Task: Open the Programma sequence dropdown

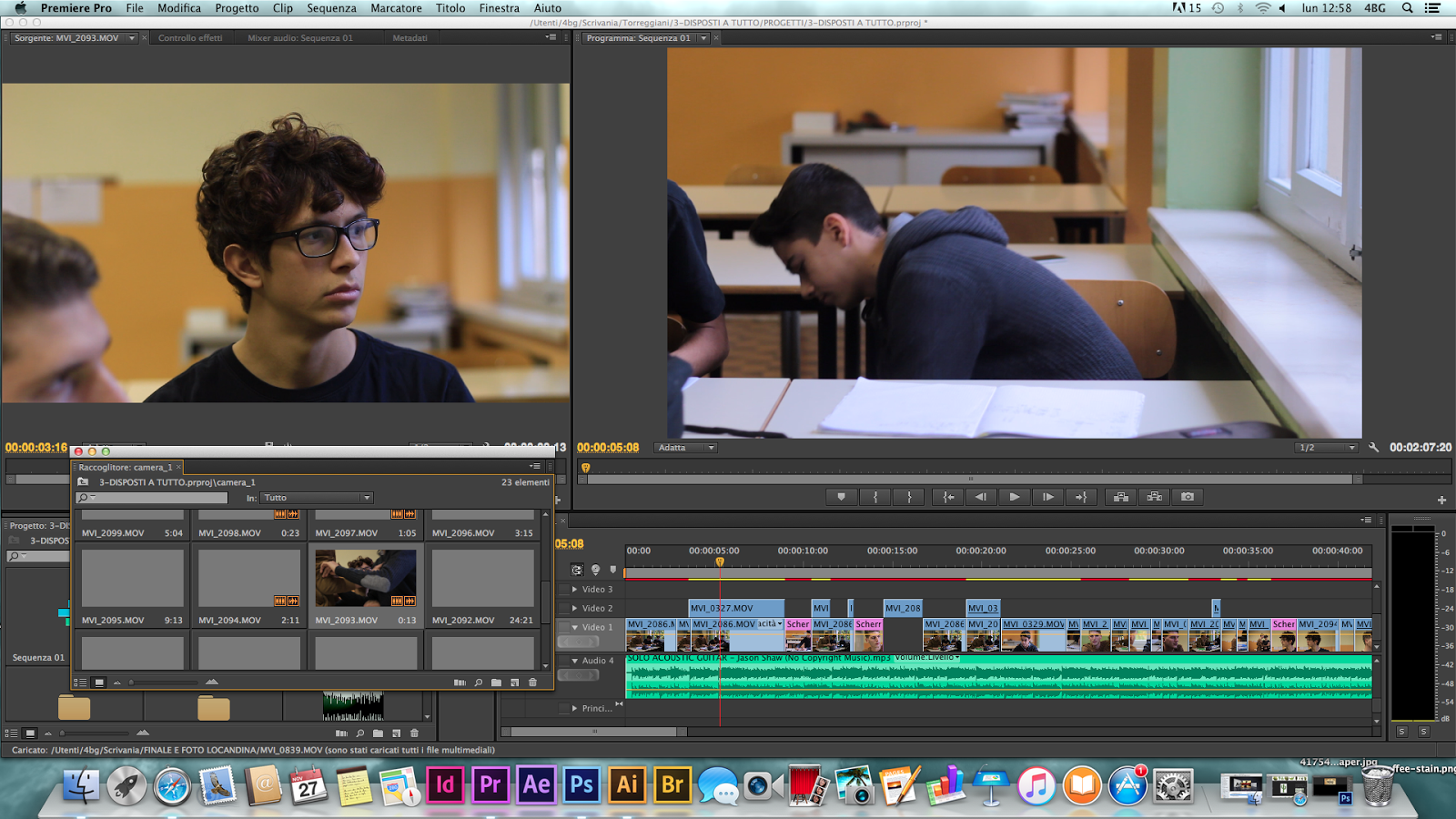Action: pyautogui.click(x=703, y=38)
